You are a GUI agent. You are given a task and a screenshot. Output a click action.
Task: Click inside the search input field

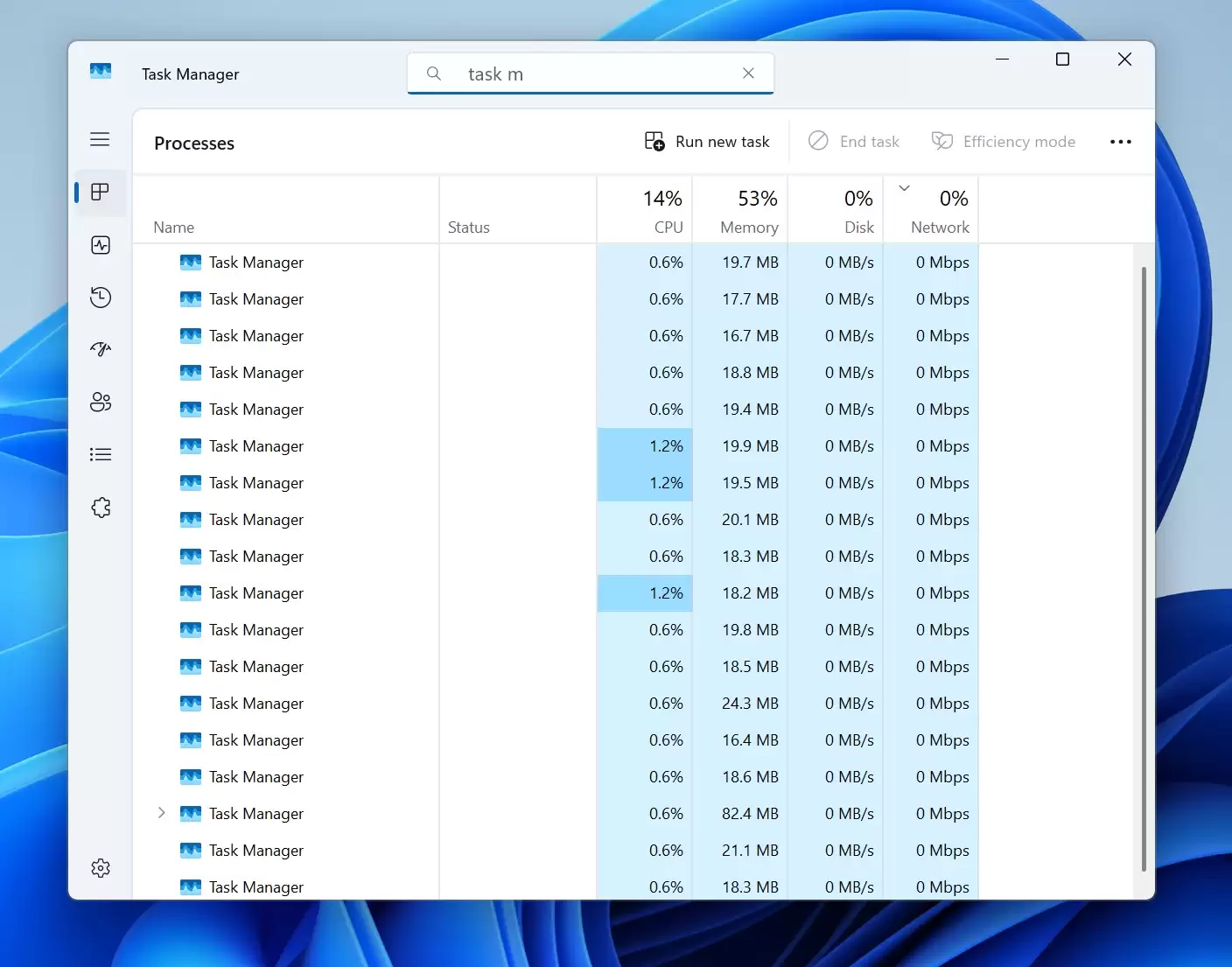coord(591,74)
